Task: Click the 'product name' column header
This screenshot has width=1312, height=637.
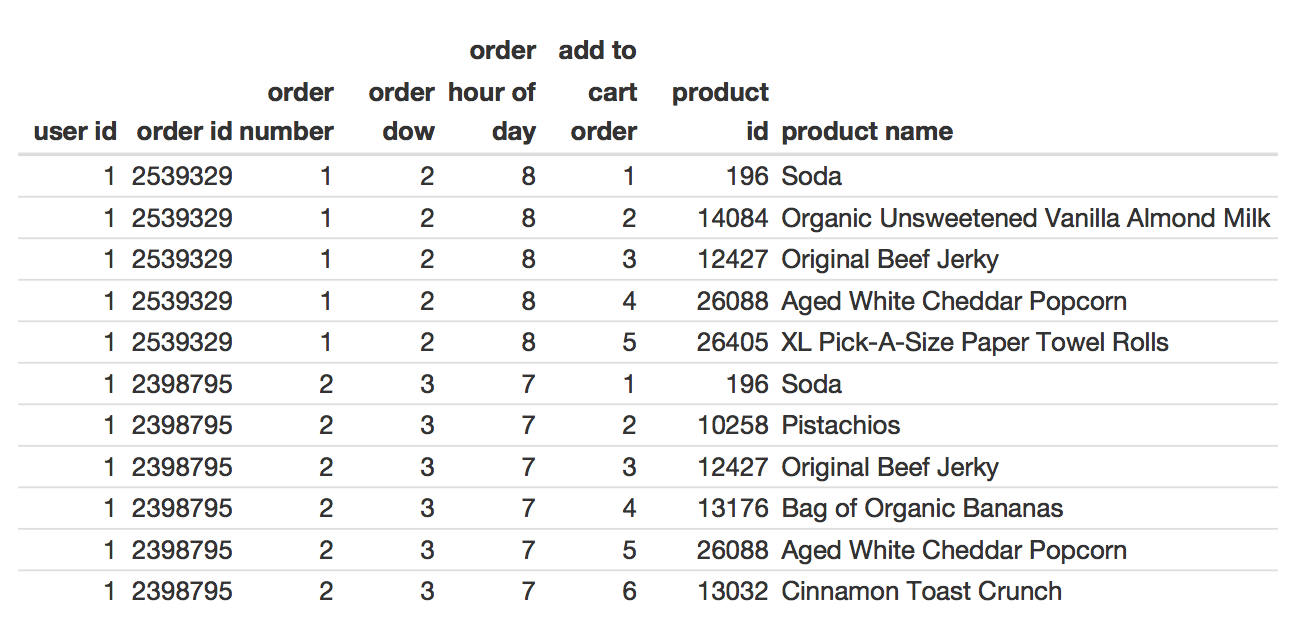Action: point(867,132)
